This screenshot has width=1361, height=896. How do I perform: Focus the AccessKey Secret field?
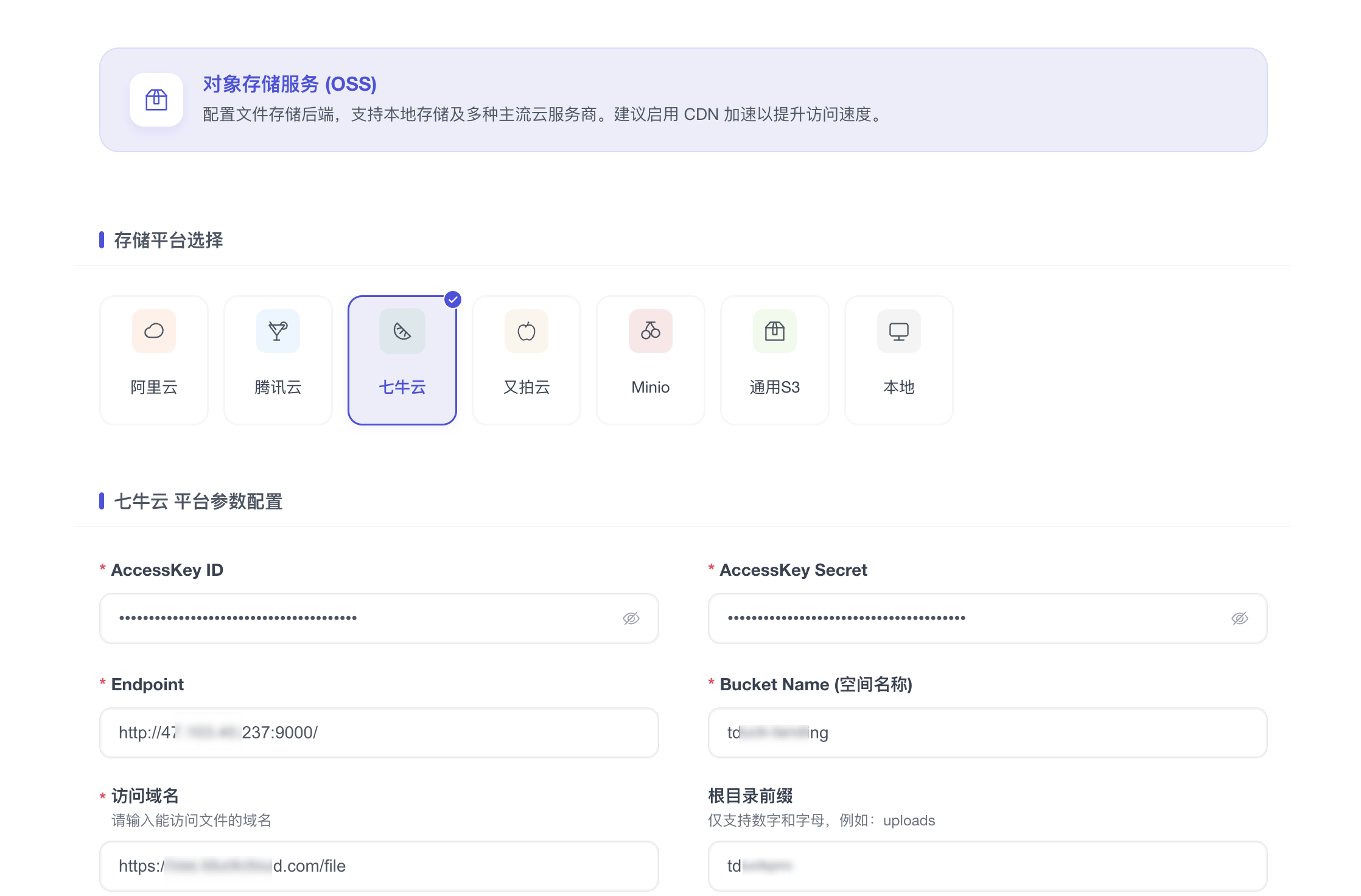pyautogui.click(x=988, y=618)
